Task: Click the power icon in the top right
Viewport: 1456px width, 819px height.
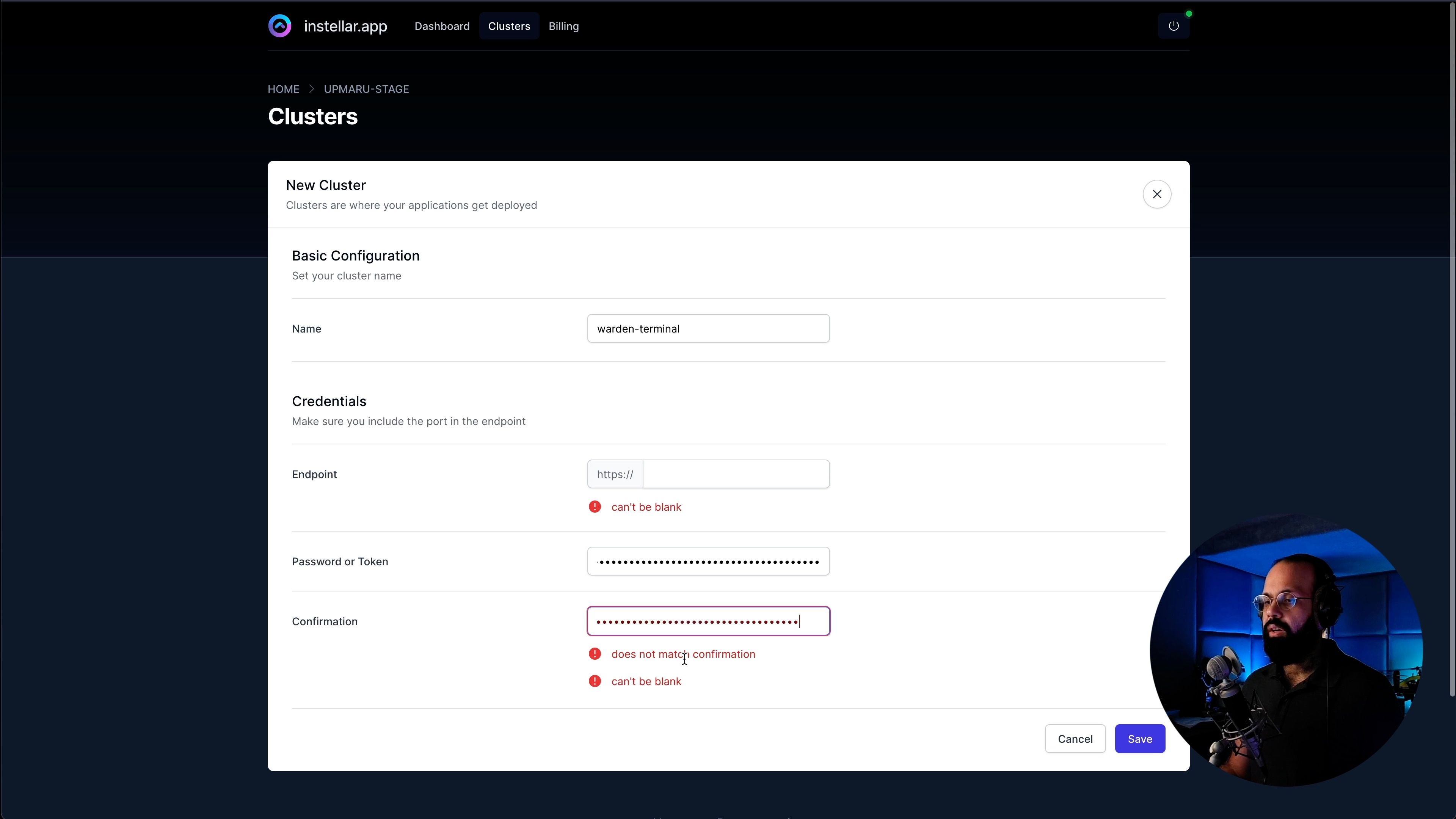Action: [x=1174, y=25]
